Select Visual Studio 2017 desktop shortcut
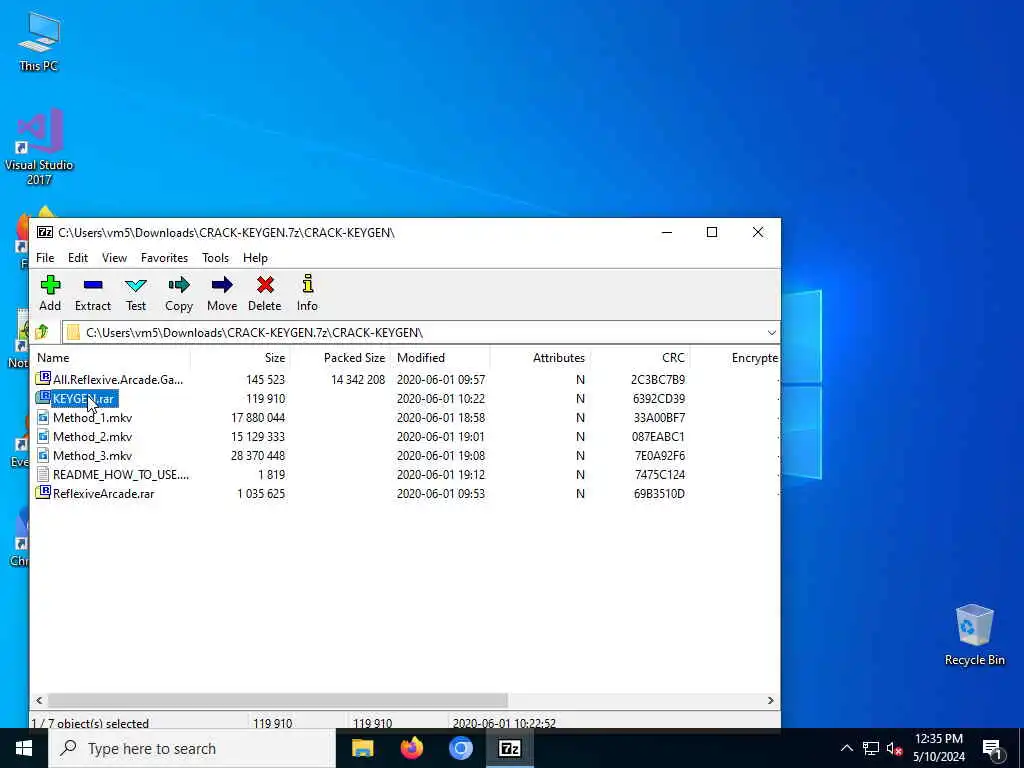The width and height of the screenshot is (1024, 768). coord(39,147)
